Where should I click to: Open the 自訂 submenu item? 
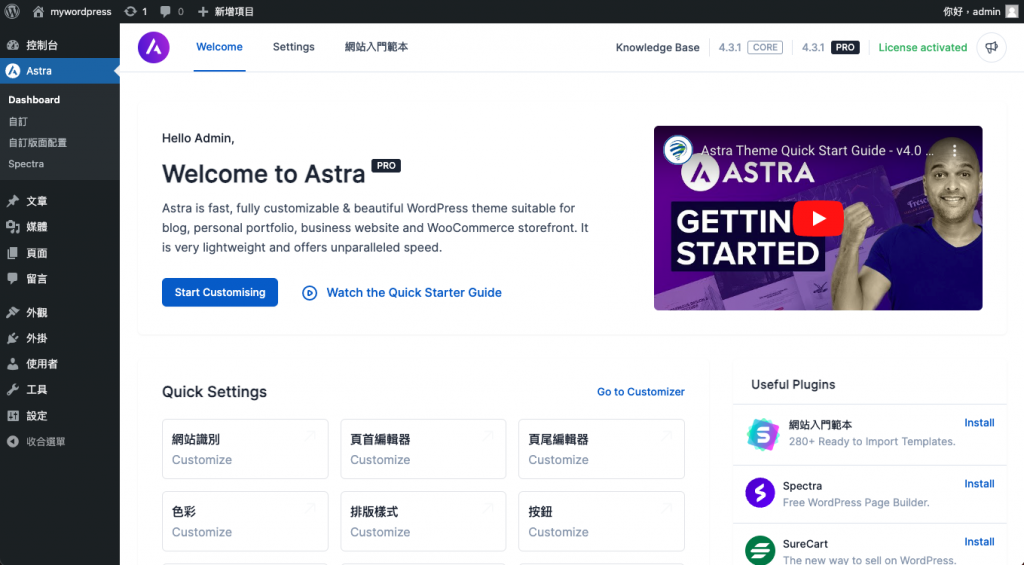[x=18, y=121]
